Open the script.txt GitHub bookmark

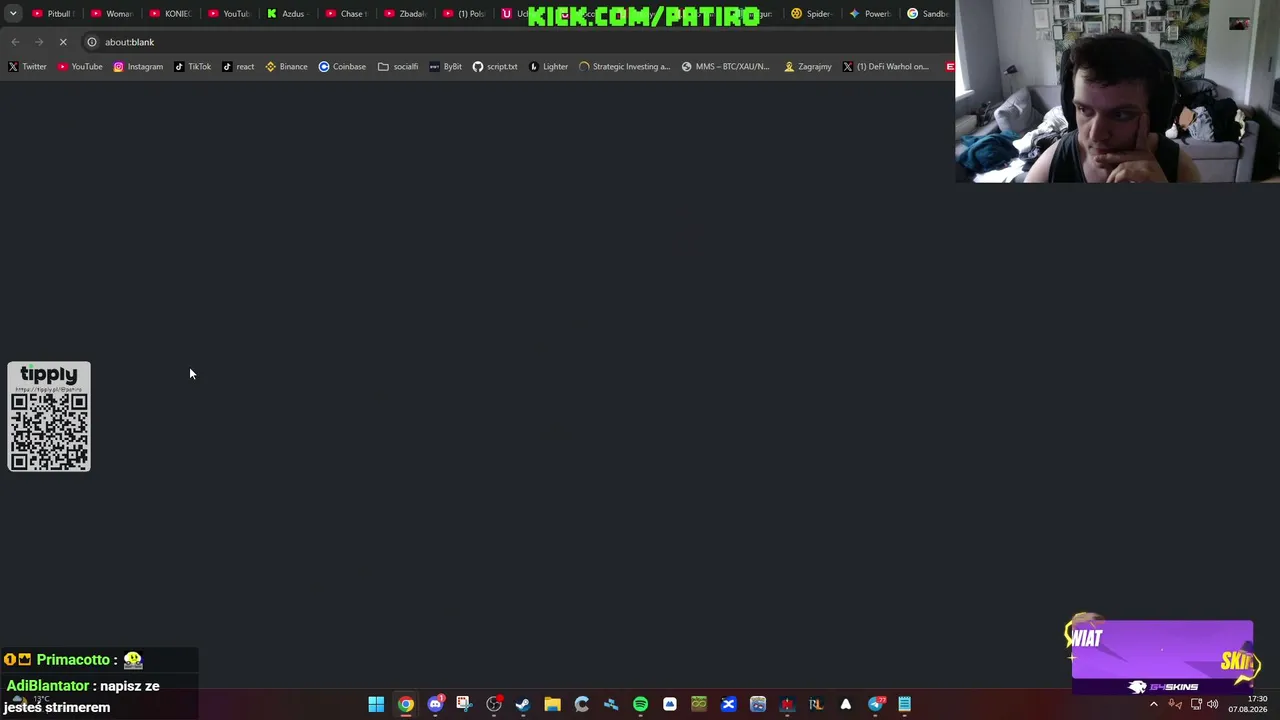pyautogui.click(x=495, y=67)
